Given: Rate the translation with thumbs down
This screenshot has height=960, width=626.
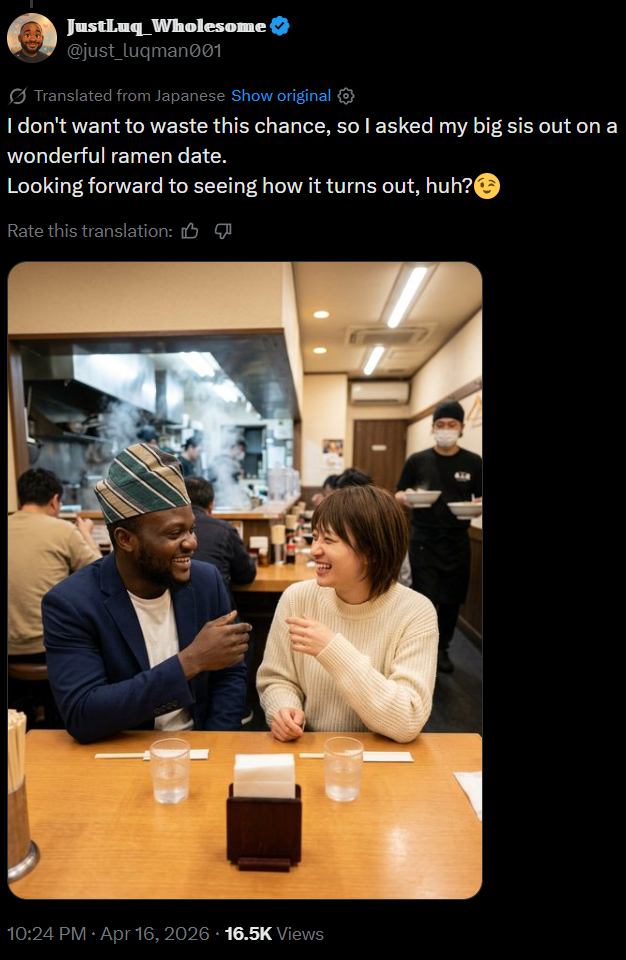Looking at the screenshot, I should 223,231.
